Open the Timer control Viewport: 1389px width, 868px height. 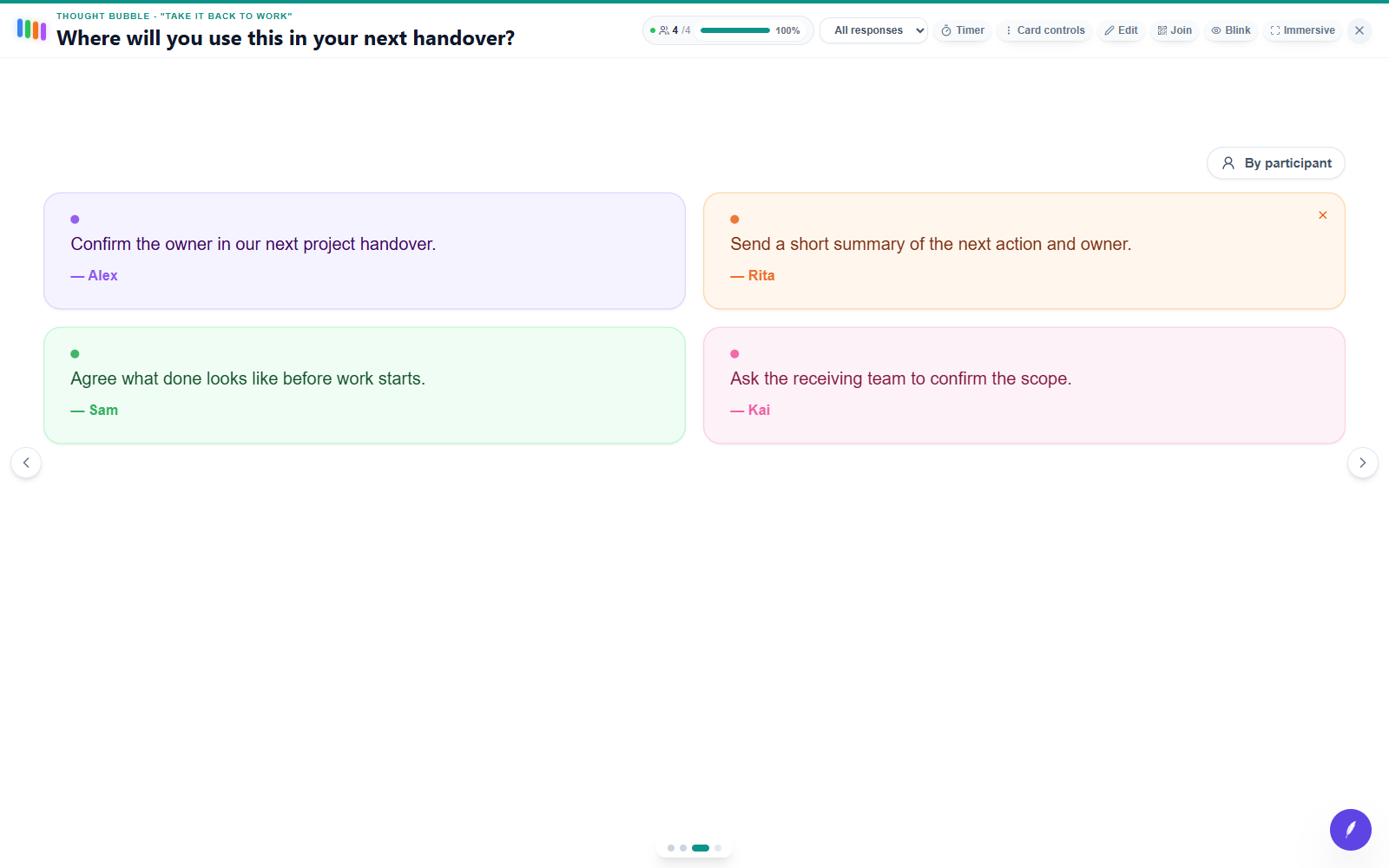point(963,30)
